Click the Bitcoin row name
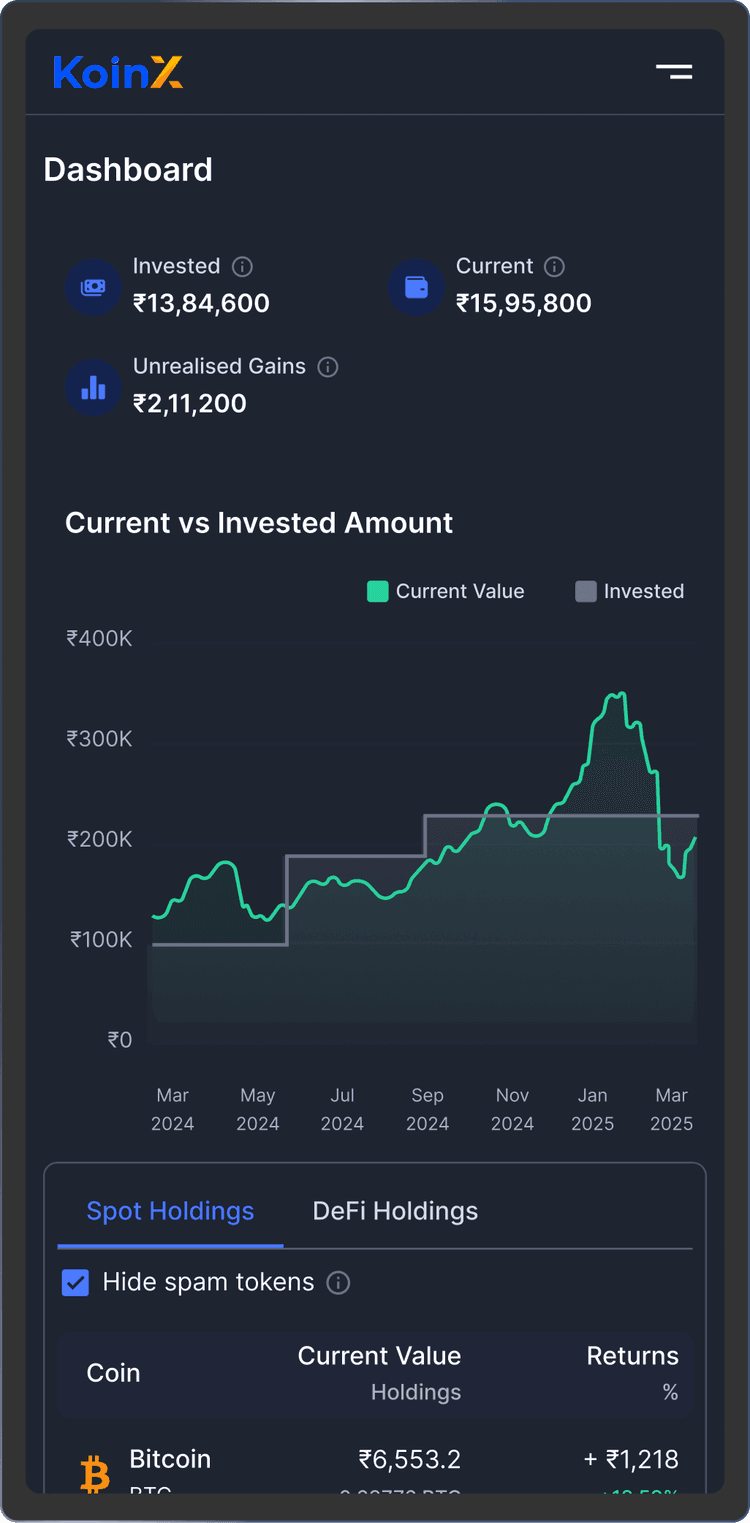Viewport: 750px width, 1523px height. pyautogui.click(x=170, y=1459)
